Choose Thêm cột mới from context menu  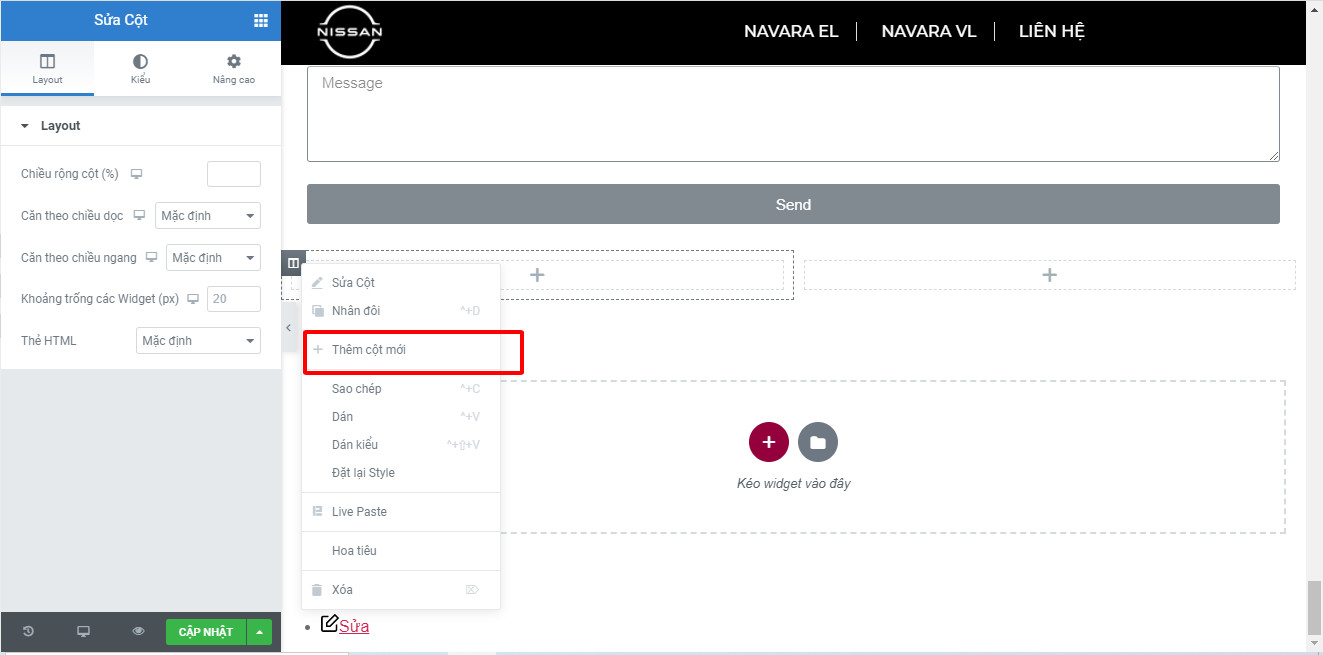coord(369,350)
